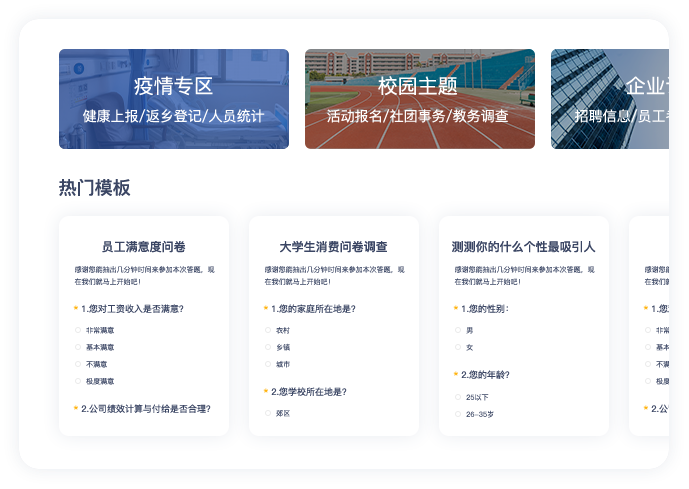The image size is (689, 489).
Task: Choose 农村 as family location
Action: tap(268, 330)
